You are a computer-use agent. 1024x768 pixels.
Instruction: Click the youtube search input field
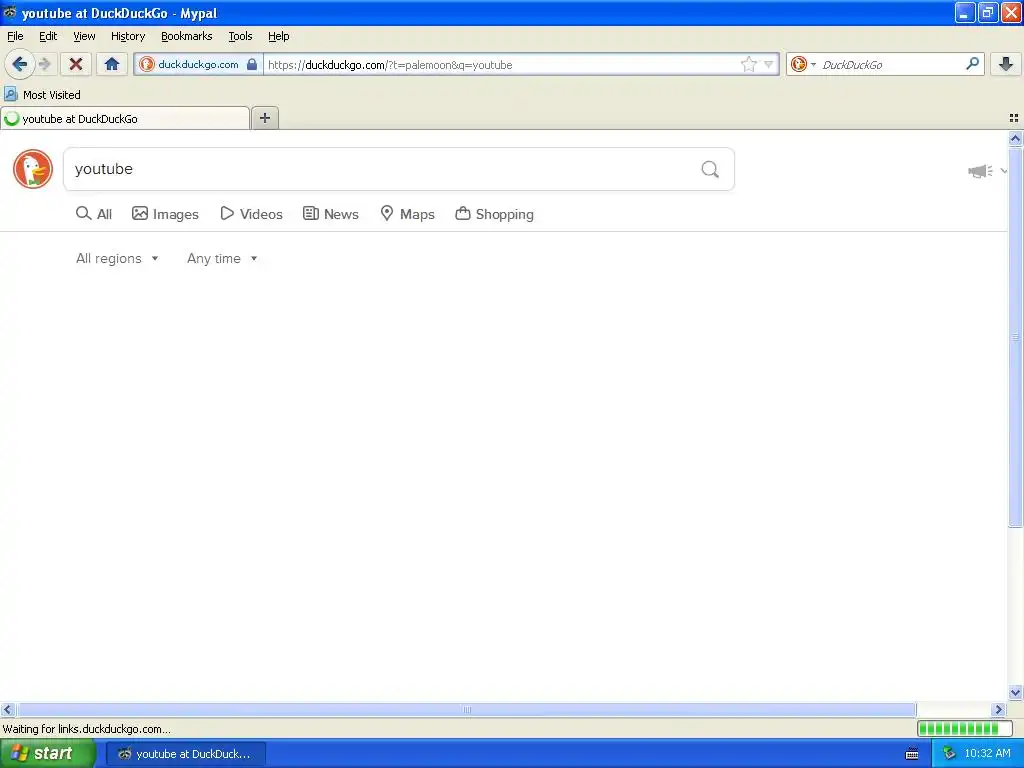pyautogui.click(x=379, y=169)
